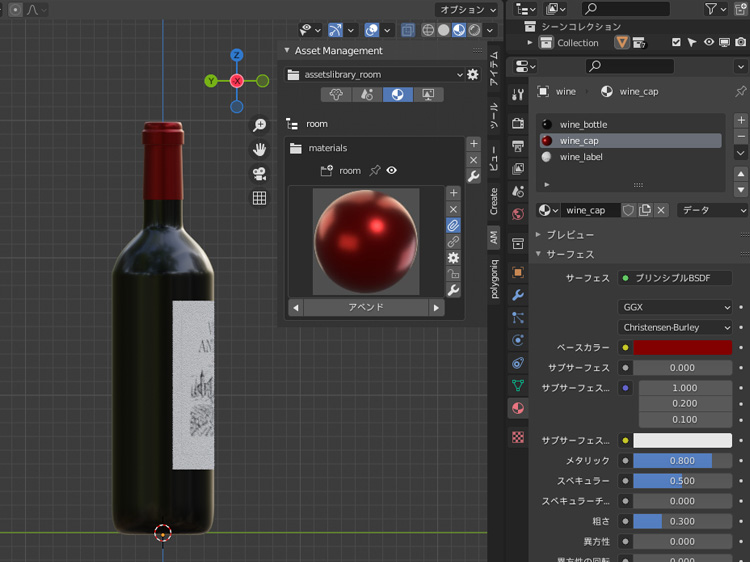Image resolution: width=750 pixels, height=562 pixels.
Task: Click the asset library settings gear
Action: (x=473, y=74)
